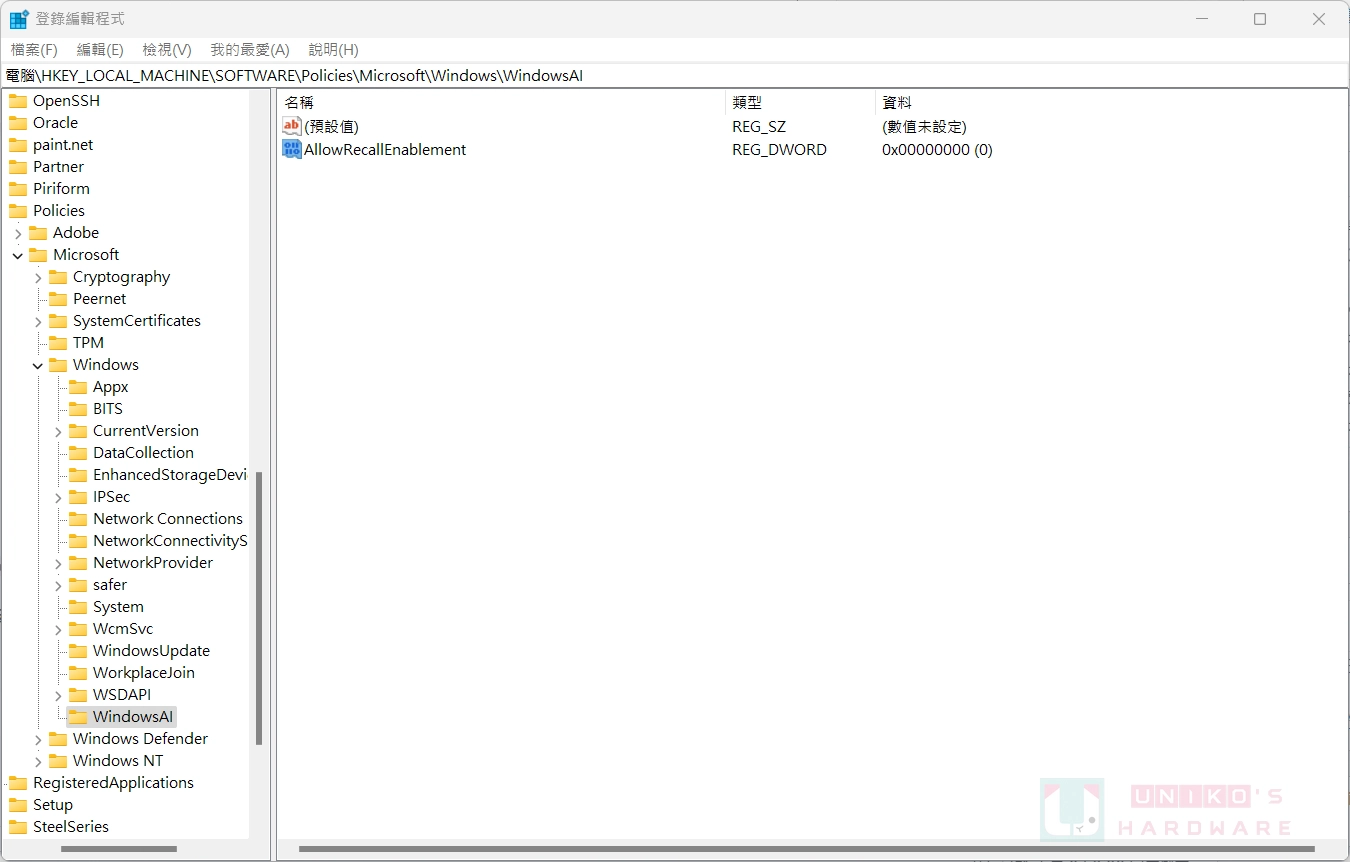Select the AllowRecallEnablement value name
1350x862 pixels.
pyautogui.click(x=385, y=149)
